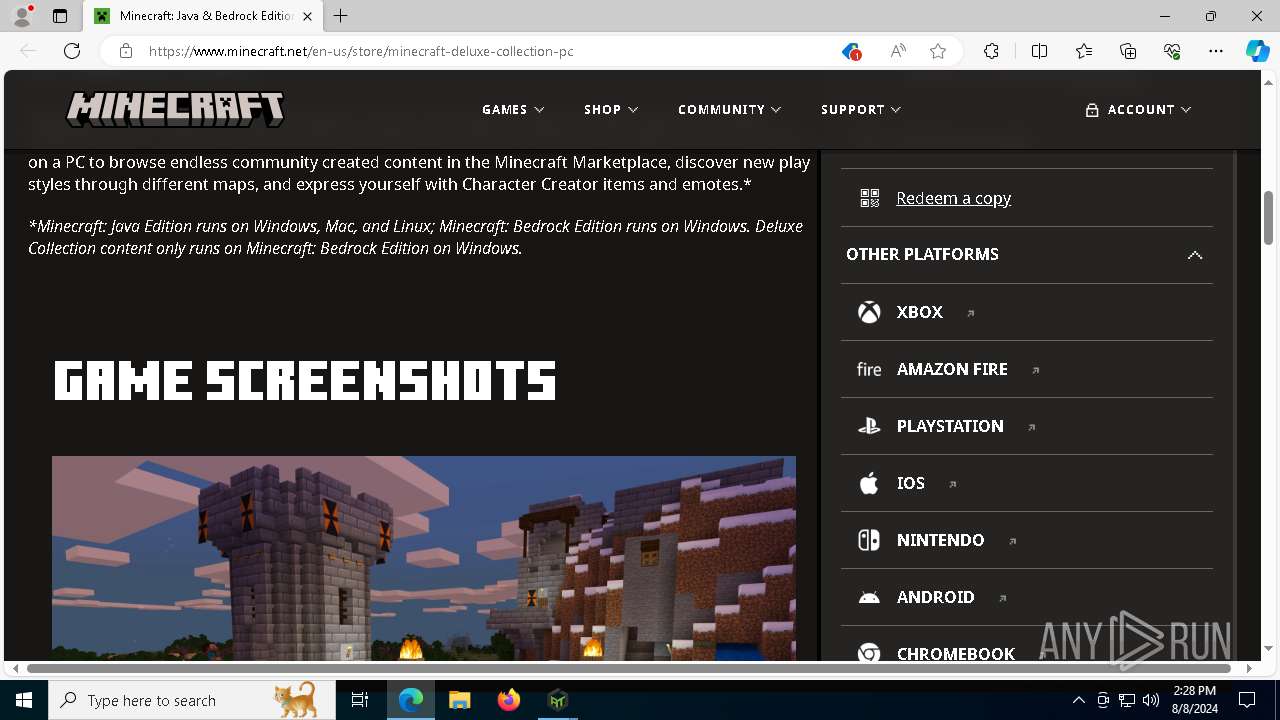
Task: Open a new browser tab
Action: (341, 16)
